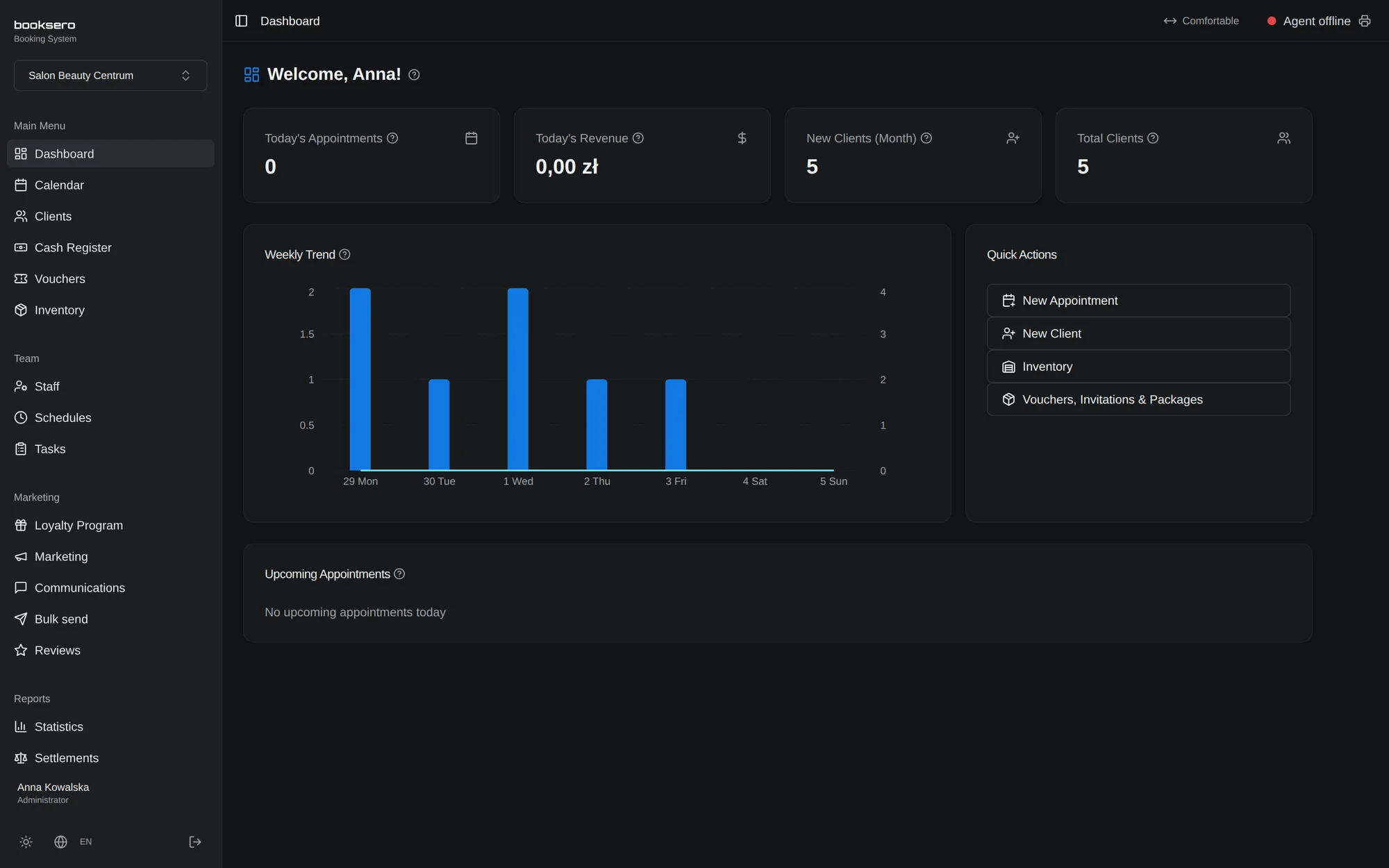This screenshot has height=868, width=1389.
Task: Open Communications in sidebar
Action: tap(110, 587)
